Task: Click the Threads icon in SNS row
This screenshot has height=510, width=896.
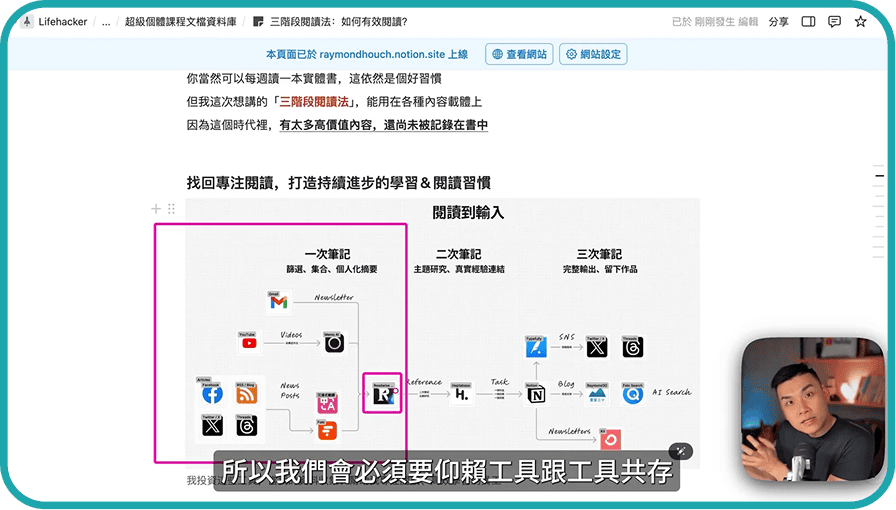Action: pyautogui.click(x=633, y=346)
